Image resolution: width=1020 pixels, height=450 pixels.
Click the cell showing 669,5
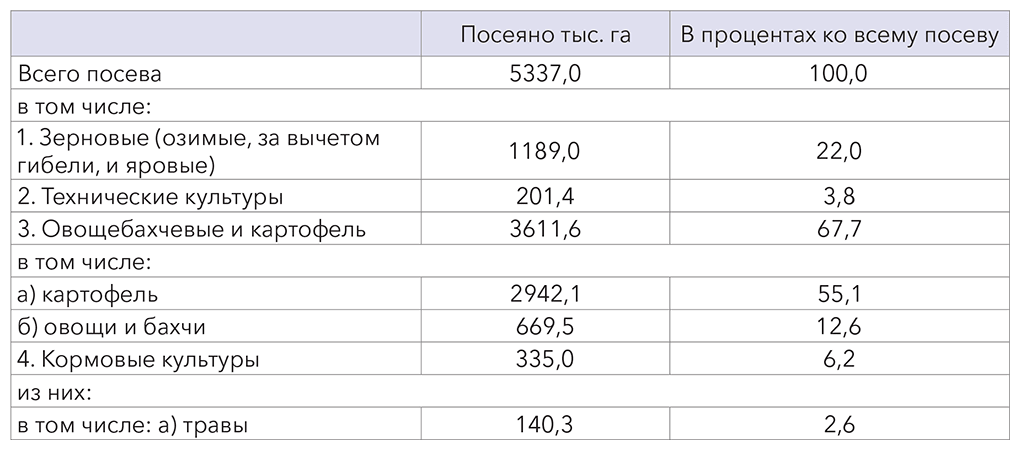coord(545,326)
